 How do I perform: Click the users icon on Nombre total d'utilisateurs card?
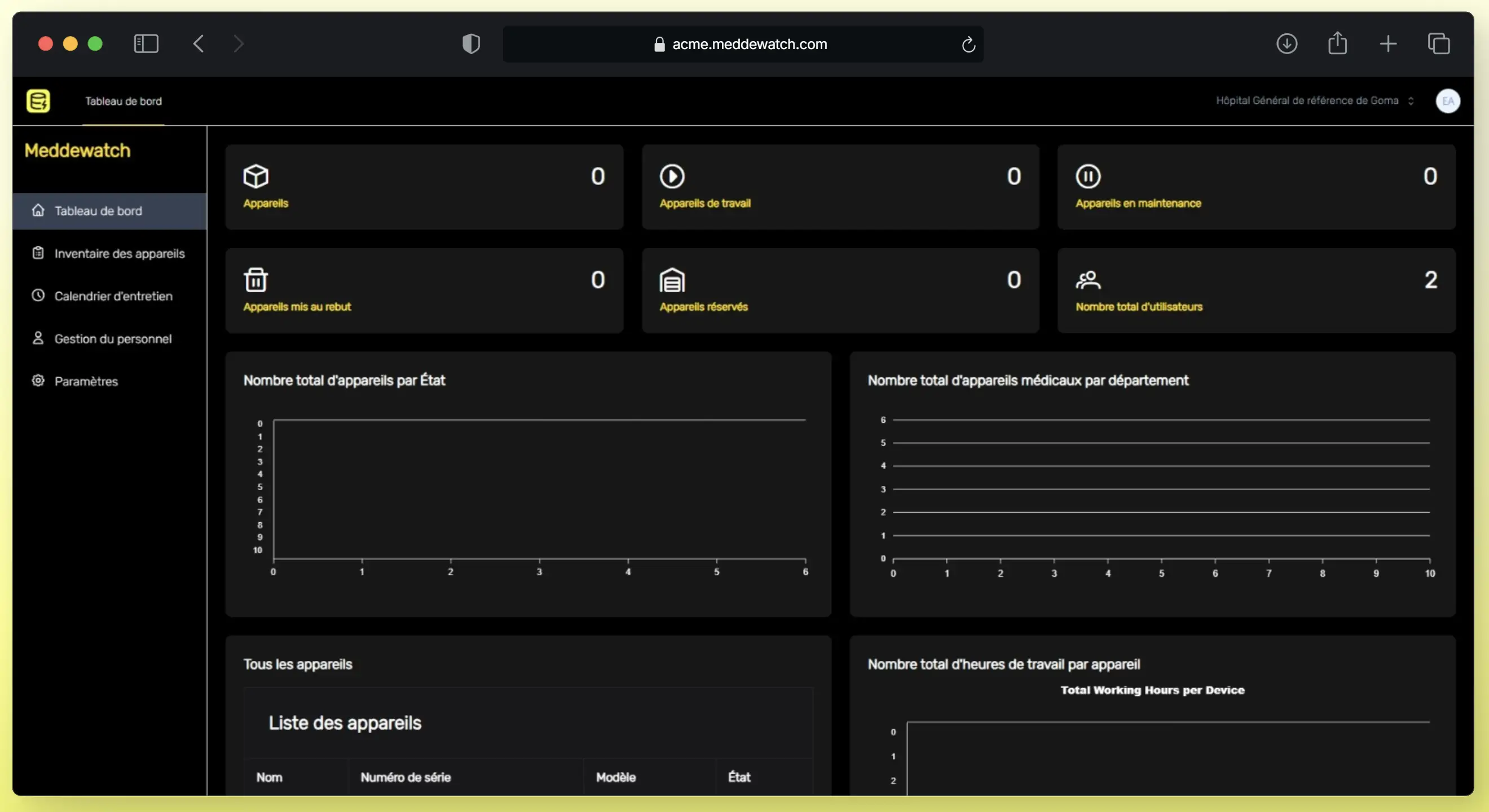1088,280
